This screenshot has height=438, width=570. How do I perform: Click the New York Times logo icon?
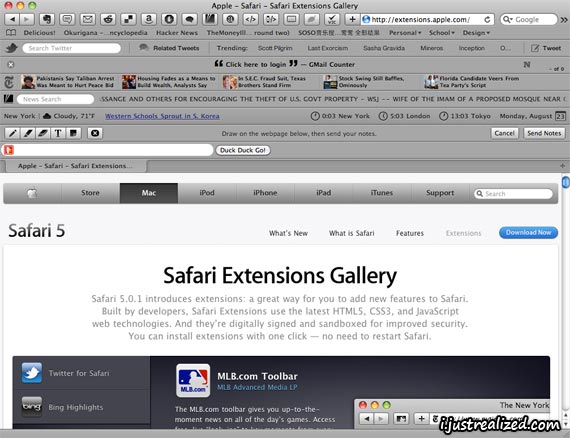(x=9, y=82)
